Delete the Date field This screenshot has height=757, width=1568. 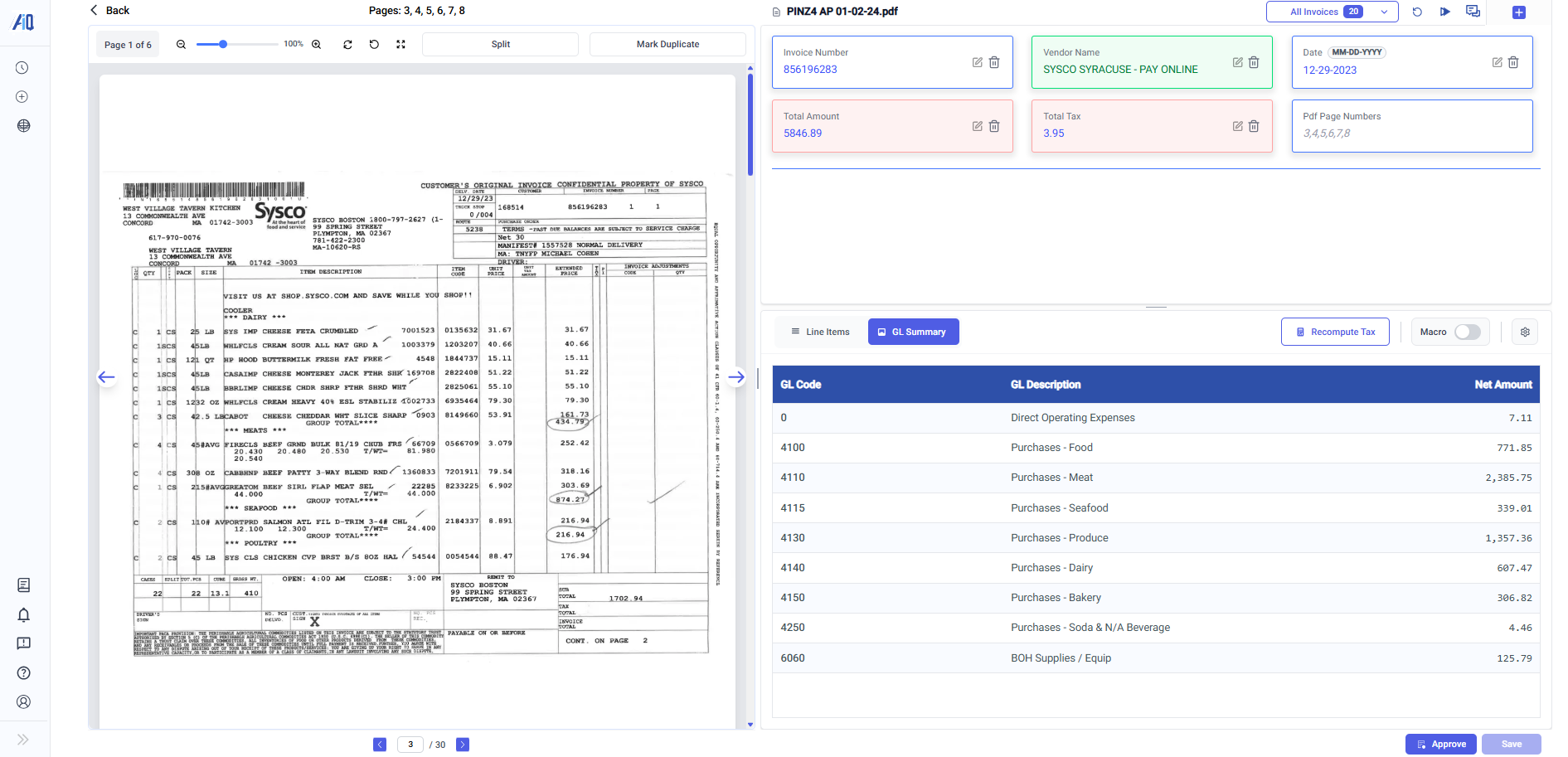coord(1513,62)
